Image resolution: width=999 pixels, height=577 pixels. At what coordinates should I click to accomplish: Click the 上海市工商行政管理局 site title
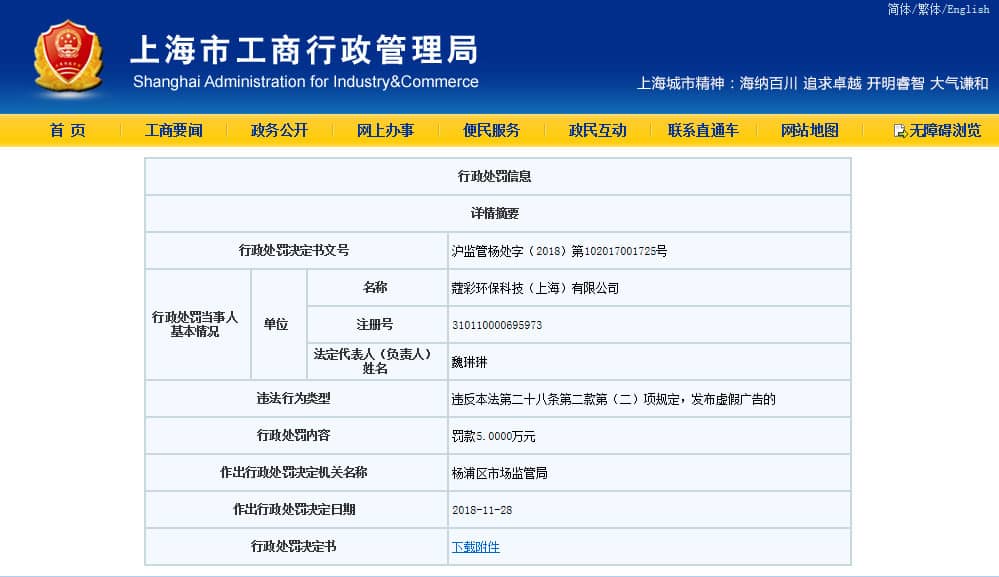point(304,49)
